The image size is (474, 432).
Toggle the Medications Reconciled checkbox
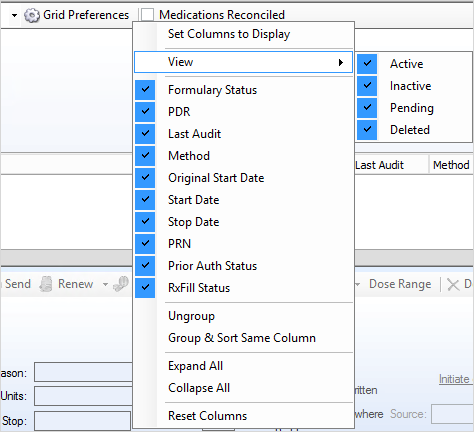[x=147, y=15]
